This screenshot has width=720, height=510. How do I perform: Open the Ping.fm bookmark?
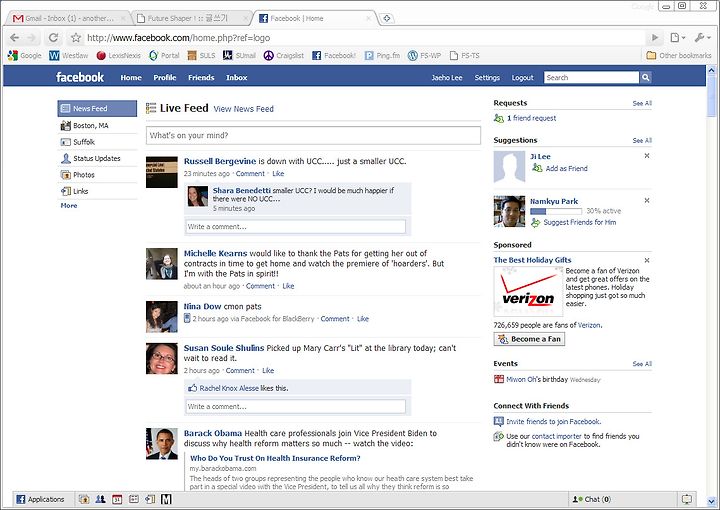click(x=382, y=56)
